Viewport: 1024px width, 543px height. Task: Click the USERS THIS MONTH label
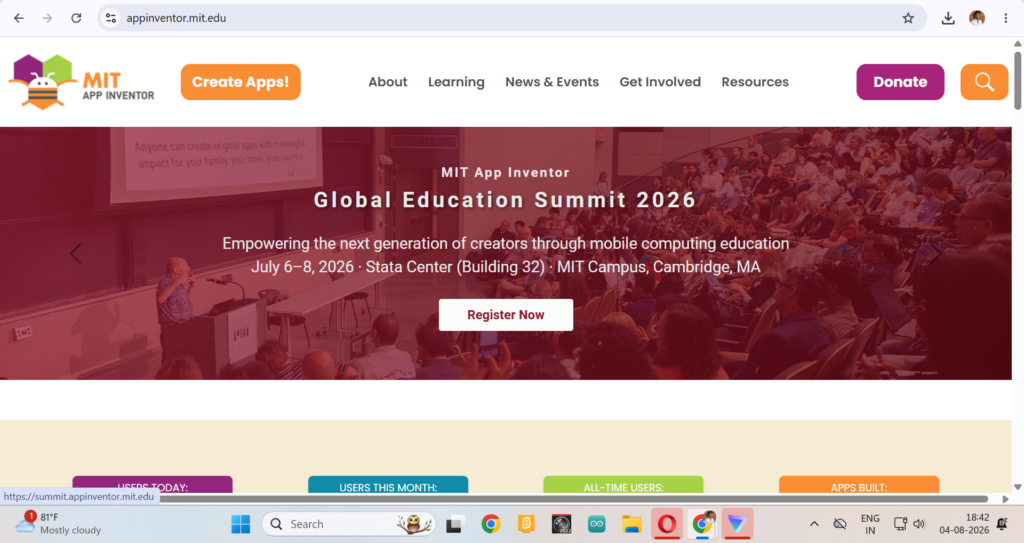[388, 487]
